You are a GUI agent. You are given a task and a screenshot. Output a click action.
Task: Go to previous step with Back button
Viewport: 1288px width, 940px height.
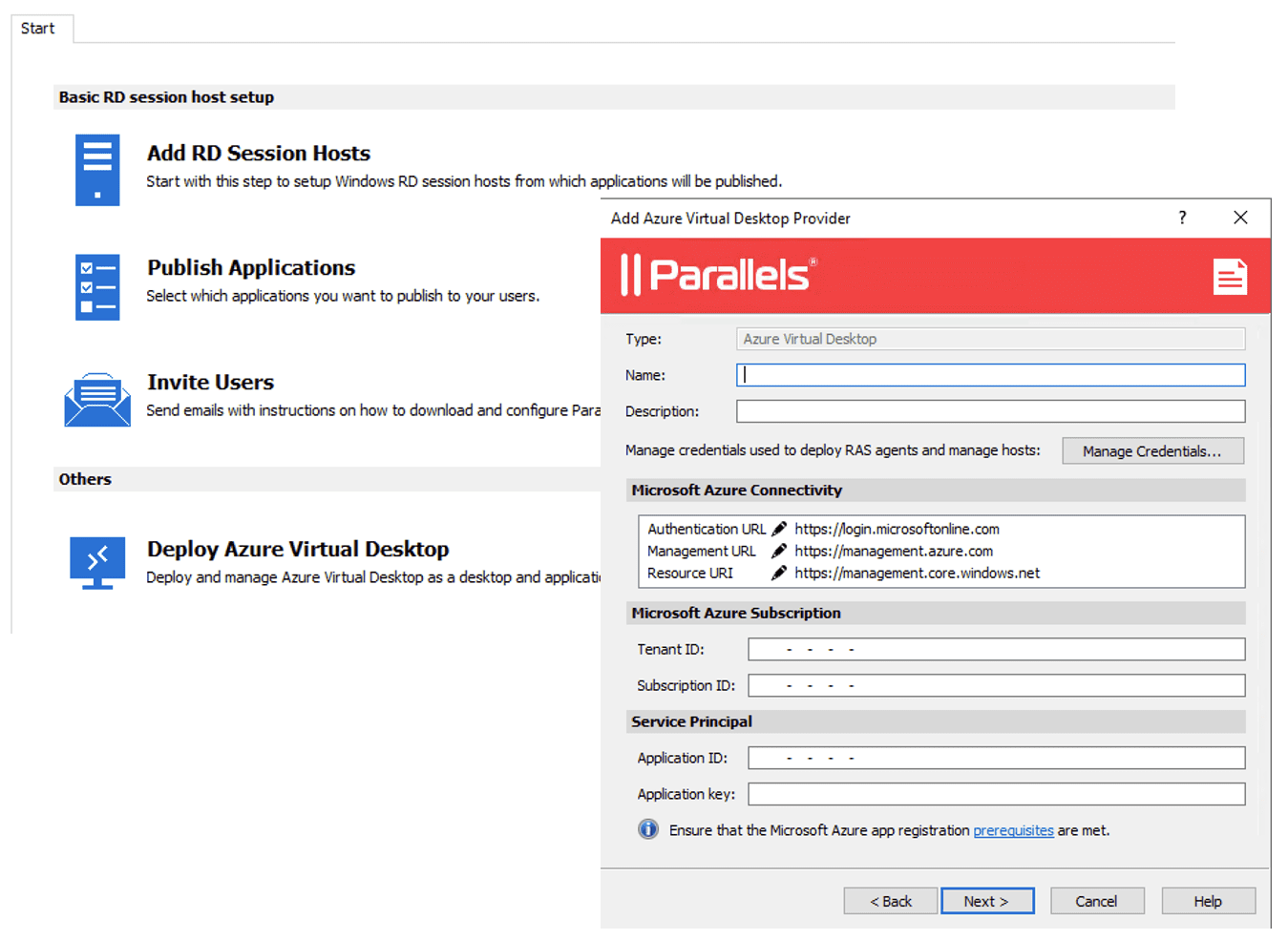coord(891,901)
